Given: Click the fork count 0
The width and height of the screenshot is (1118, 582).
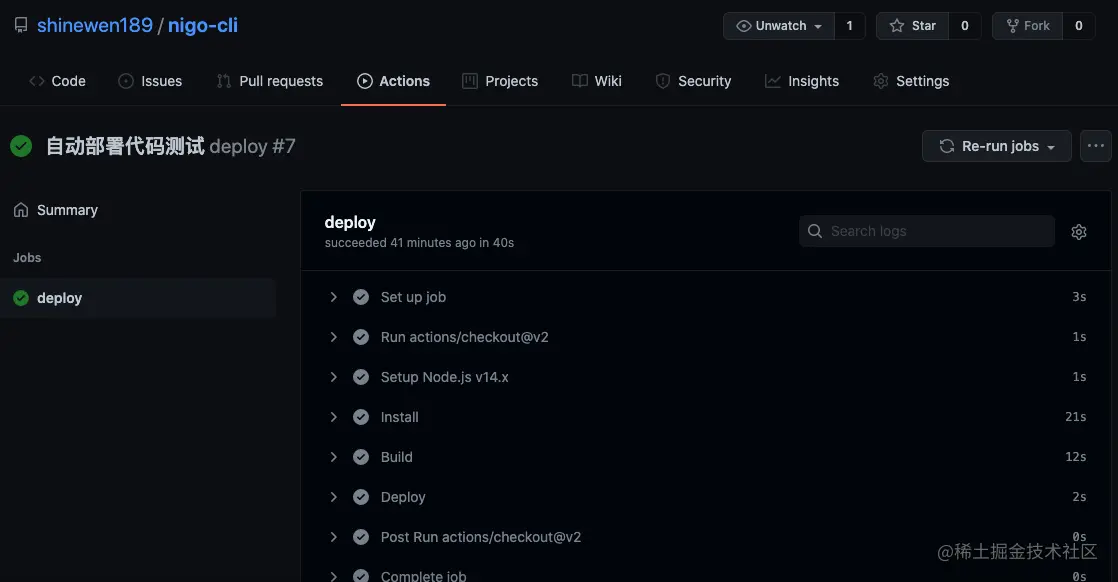Looking at the screenshot, I should pos(1079,26).
